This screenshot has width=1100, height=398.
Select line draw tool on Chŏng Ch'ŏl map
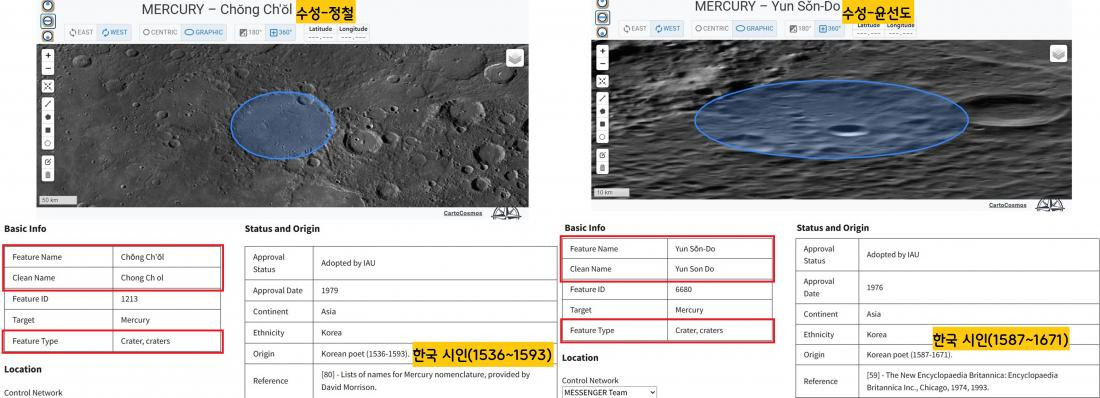pos(48,104)
